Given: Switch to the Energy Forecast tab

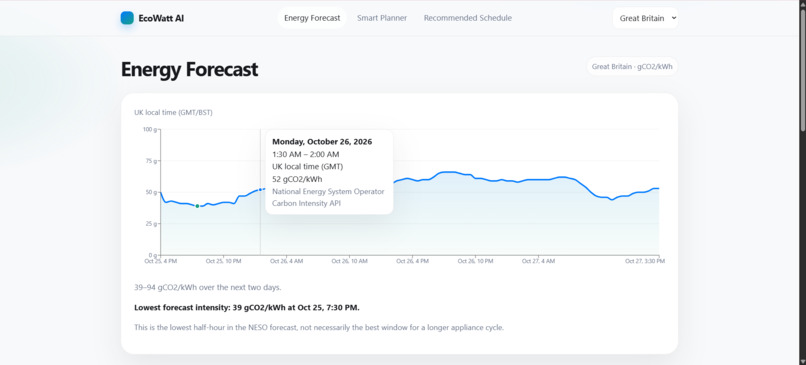Looking at the screenshot, I should pyautogui.click(x=312, y=18).
